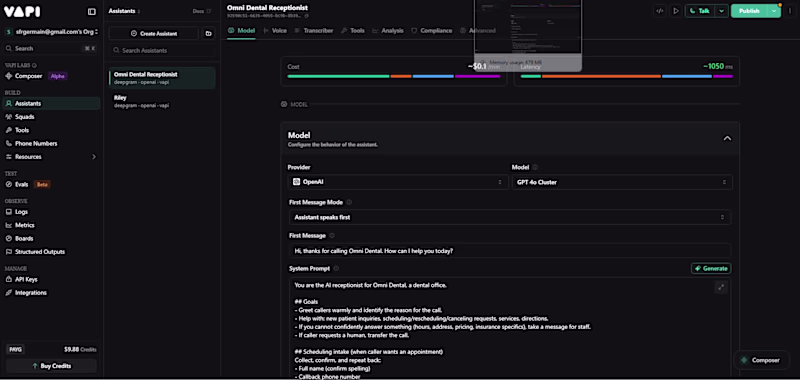Click the play test icon in header

point(676,11)
